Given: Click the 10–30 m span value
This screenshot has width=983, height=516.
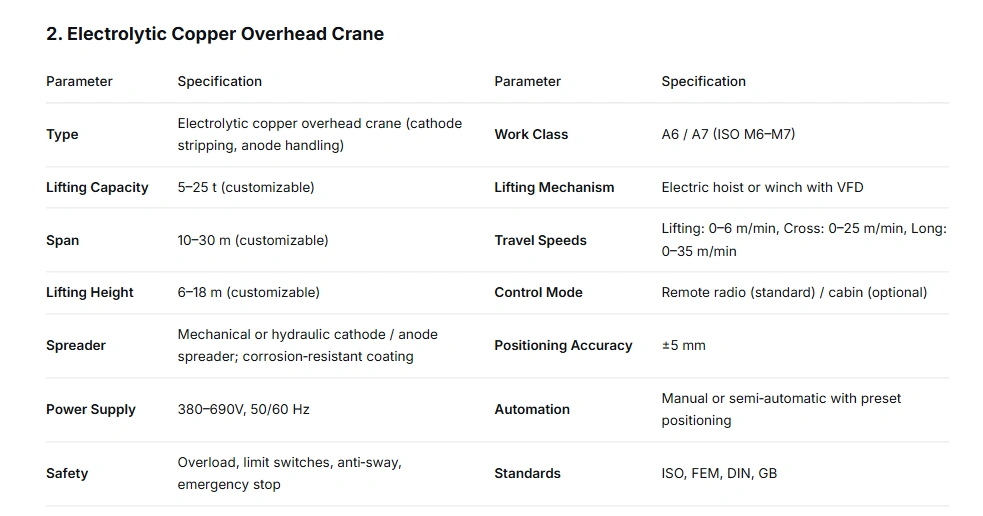Looking at the screenshot, I should click(x=253, y=240).
